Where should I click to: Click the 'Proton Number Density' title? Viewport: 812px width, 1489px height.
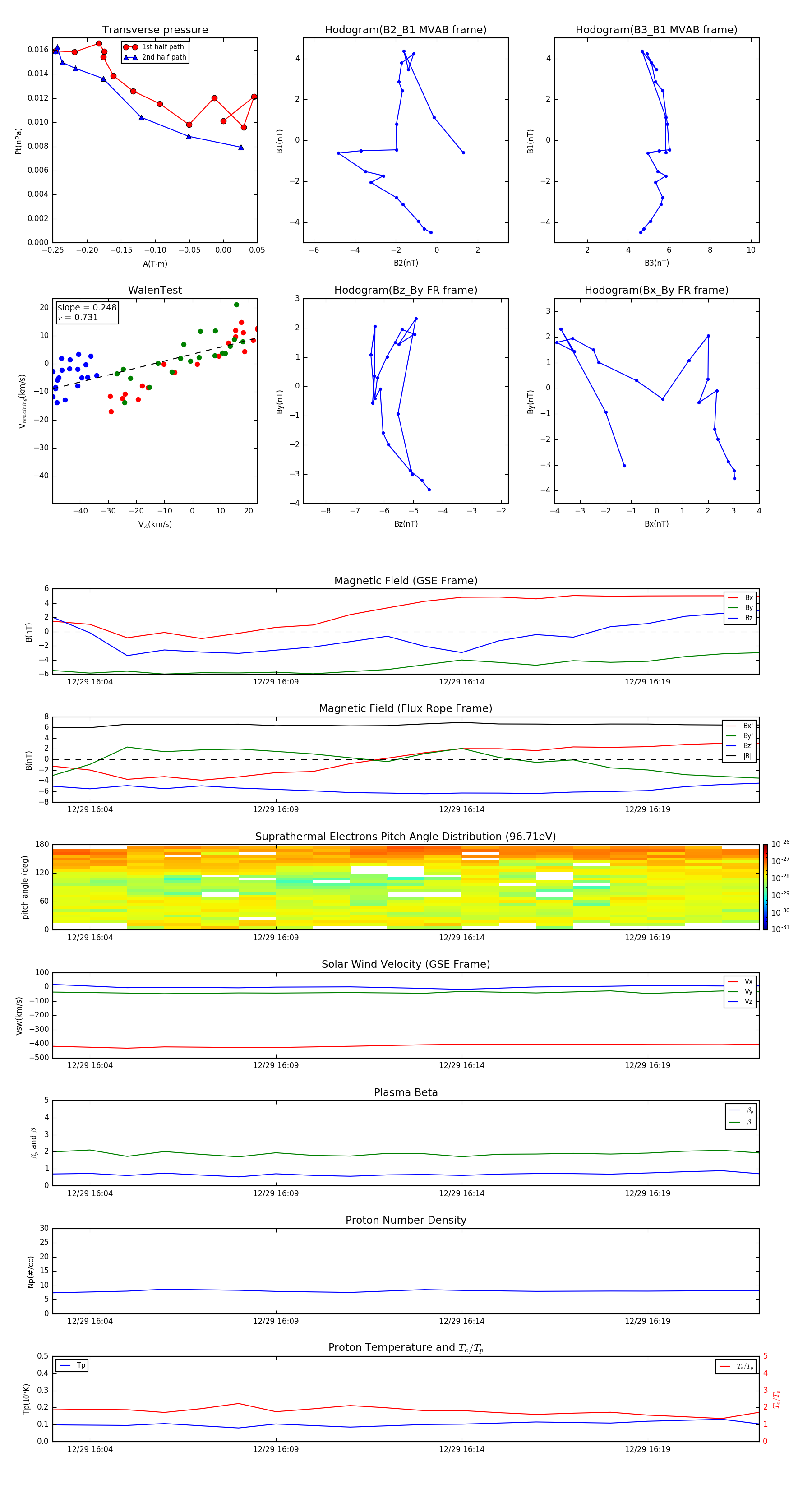[x=405, y=1220]
